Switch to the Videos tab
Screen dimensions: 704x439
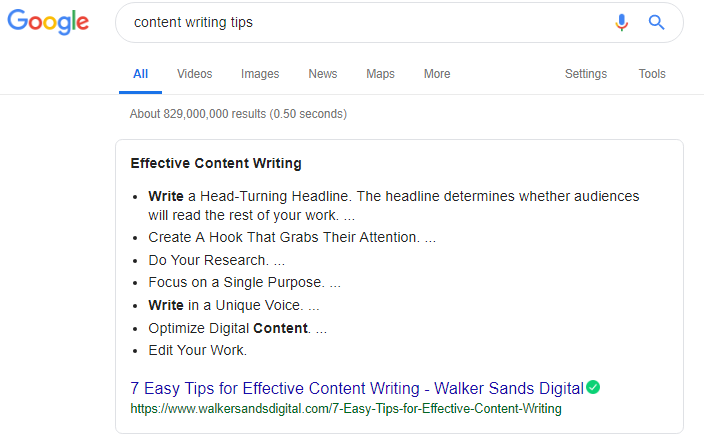coord(194,74)
